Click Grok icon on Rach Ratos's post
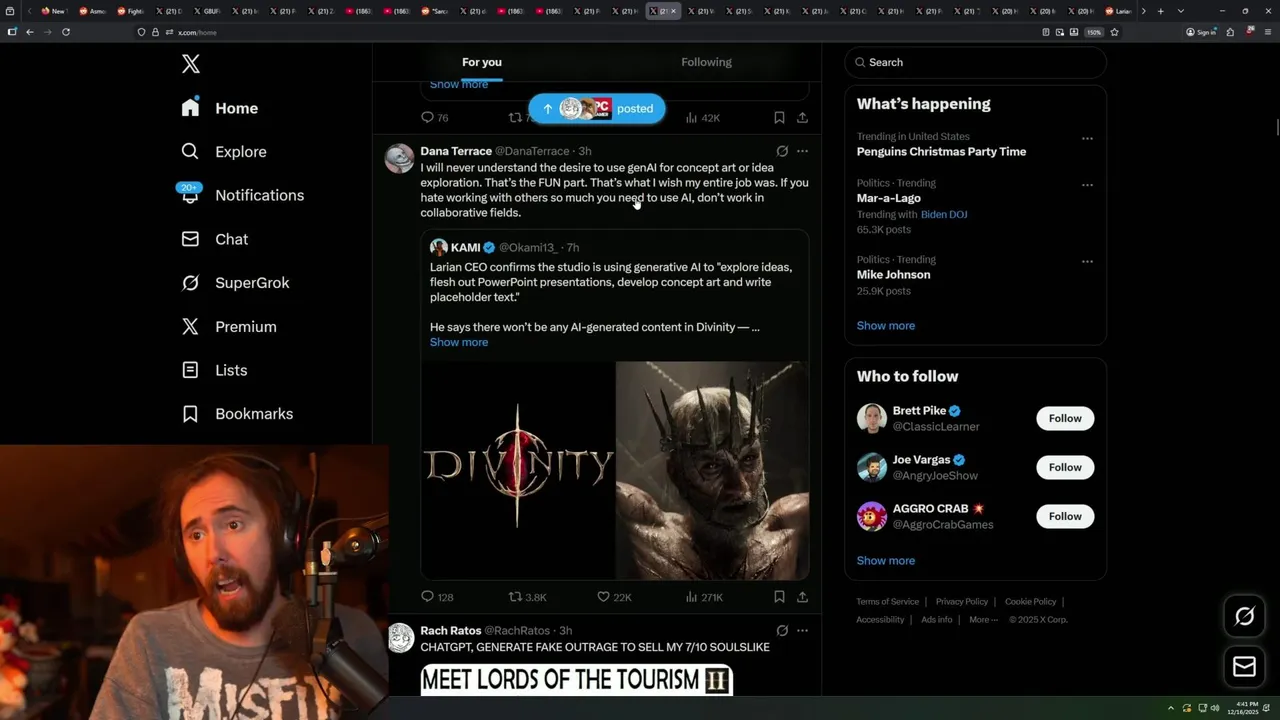Screen dimensions: 1280x720 point(782,630)
